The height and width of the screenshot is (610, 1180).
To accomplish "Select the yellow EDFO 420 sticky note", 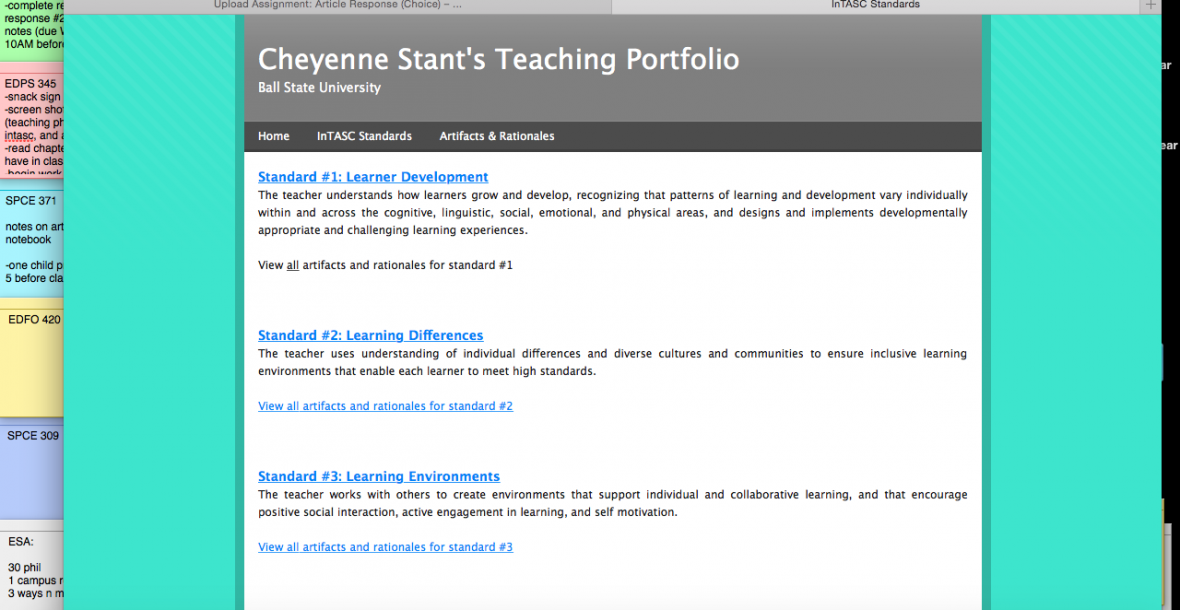I will [x=32, y=360].
